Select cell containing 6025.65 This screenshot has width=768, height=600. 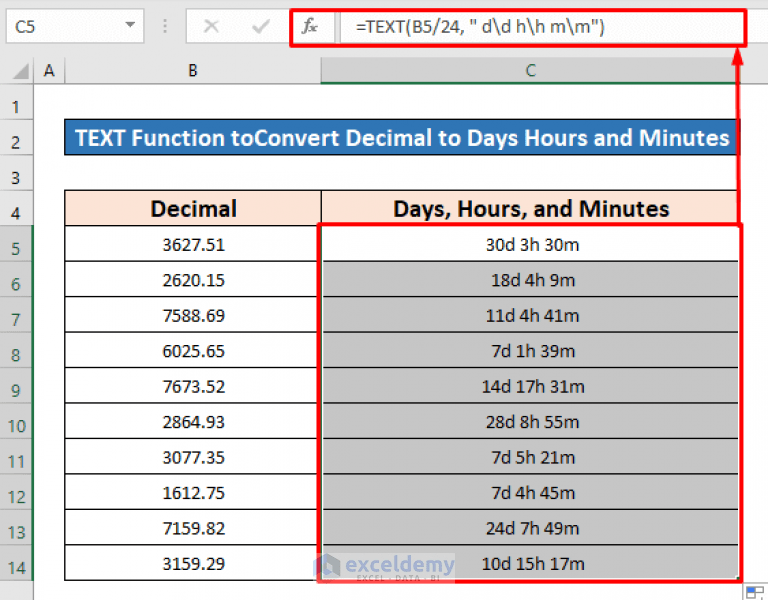coord(193,351)
